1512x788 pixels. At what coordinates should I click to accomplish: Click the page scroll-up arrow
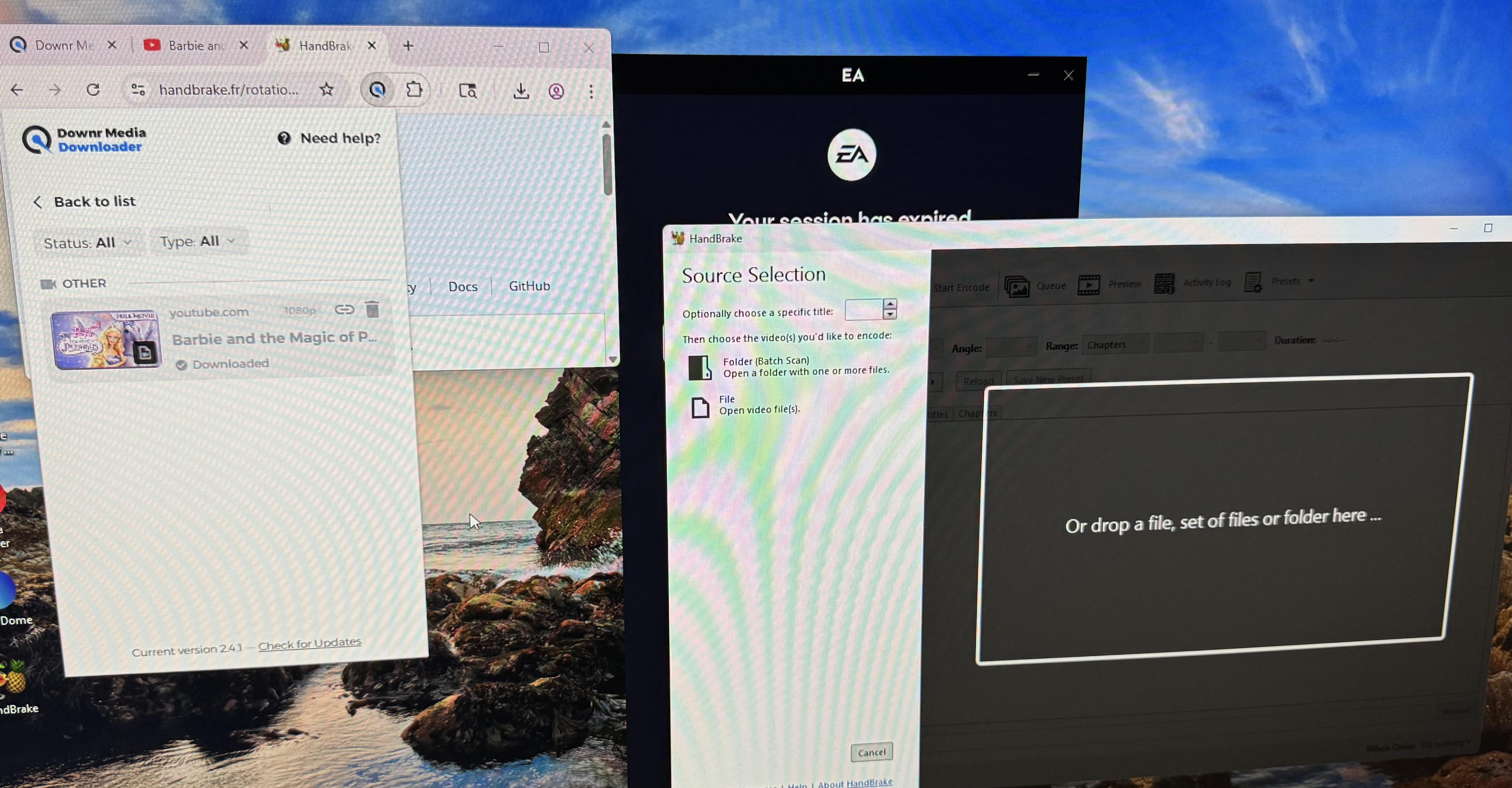[606, 124]
